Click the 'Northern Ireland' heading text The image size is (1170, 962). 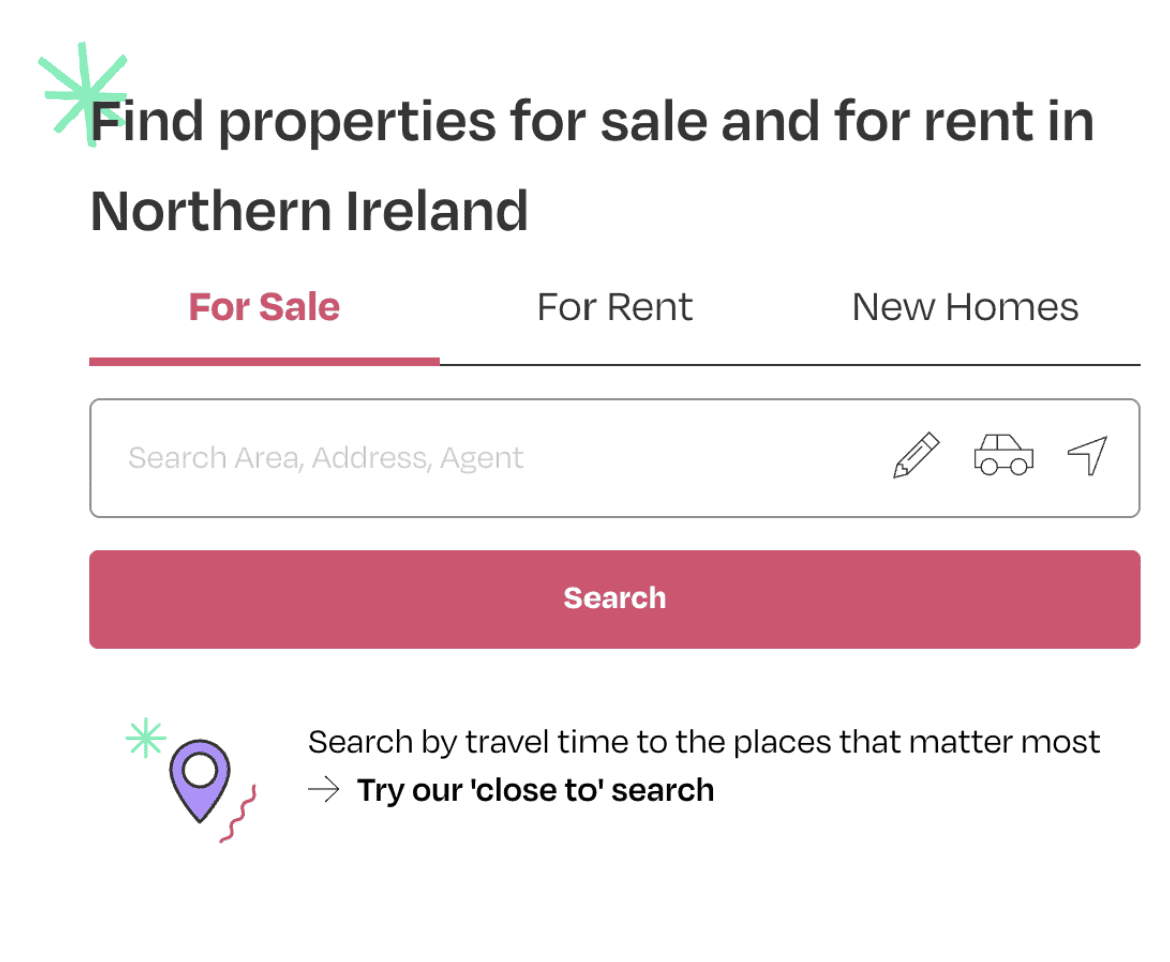click(310, 211)
